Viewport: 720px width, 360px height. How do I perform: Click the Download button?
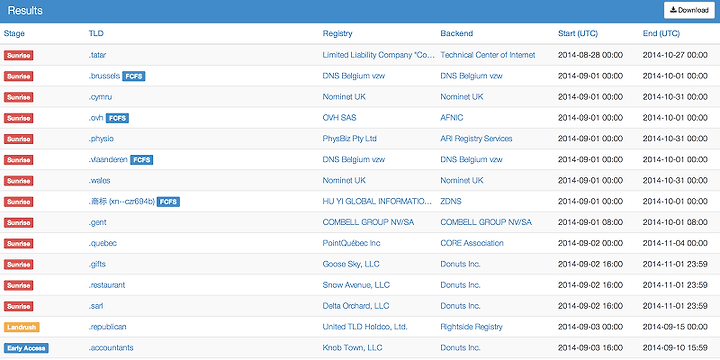point(689,11)
